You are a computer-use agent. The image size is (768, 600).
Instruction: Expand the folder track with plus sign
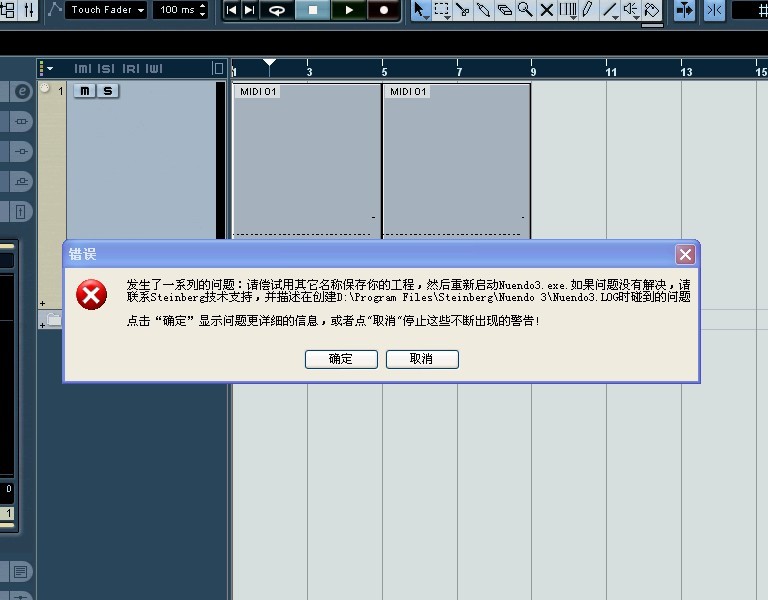coord(43,325)
